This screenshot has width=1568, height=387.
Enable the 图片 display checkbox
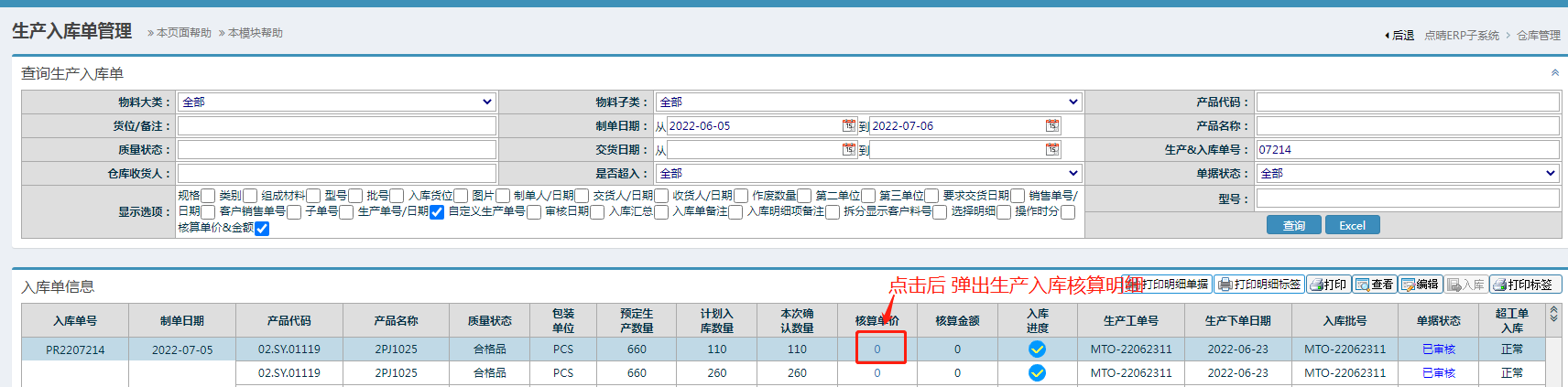point(503,196)
